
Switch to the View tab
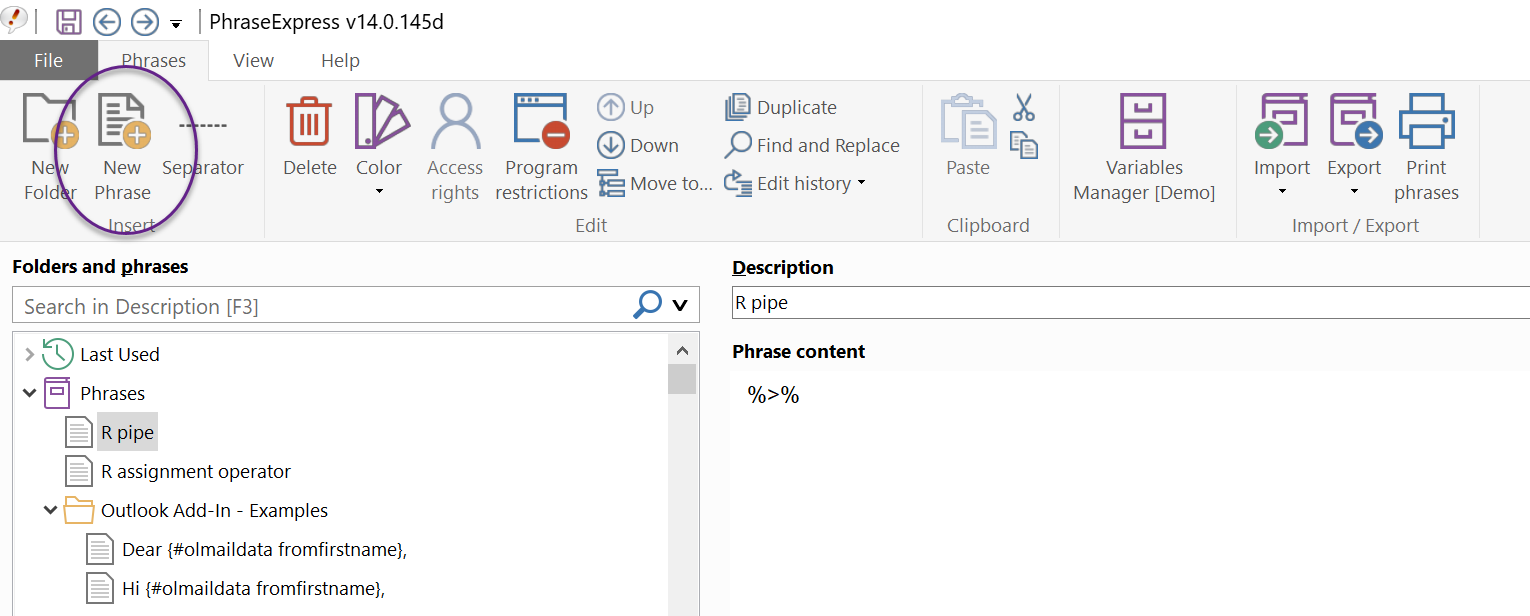253,61
